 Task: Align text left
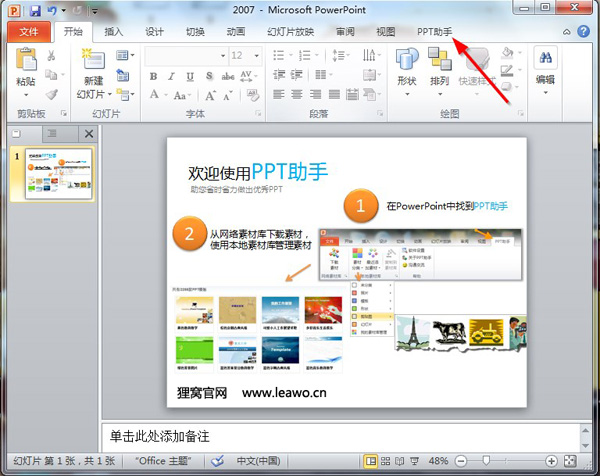coord(279,94)
